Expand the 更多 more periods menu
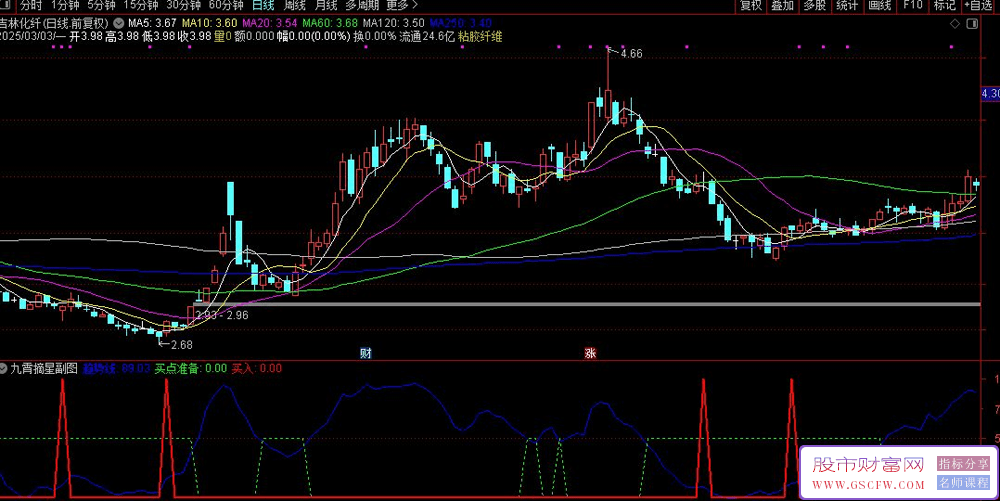The image size is (1000, 501). click(x=402, y=5)
